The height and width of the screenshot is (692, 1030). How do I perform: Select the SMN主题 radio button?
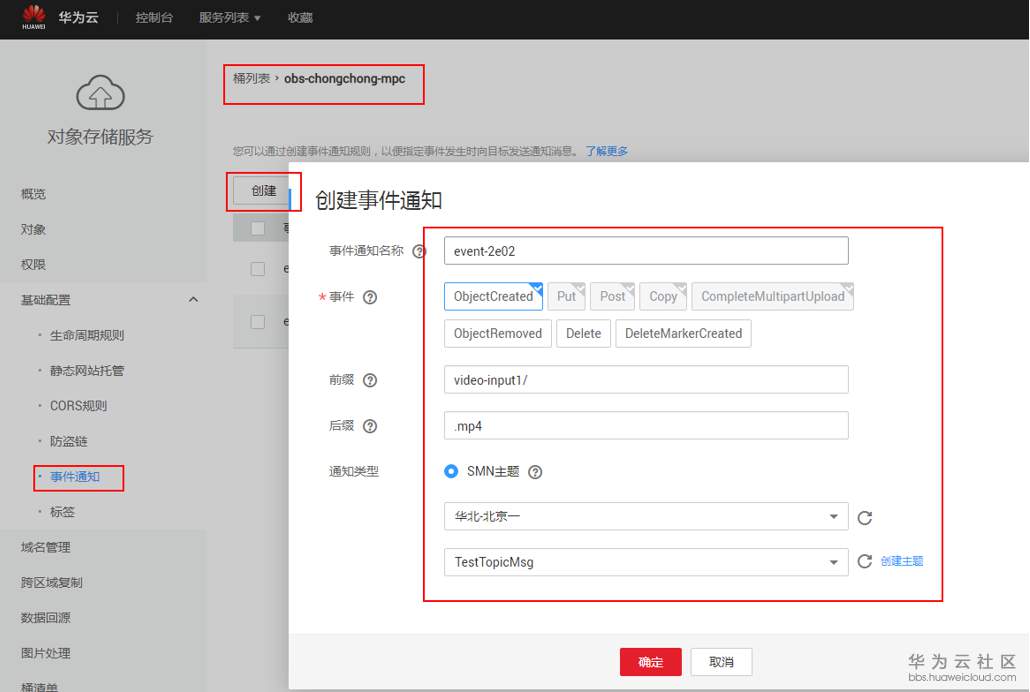tap(452, 471)
